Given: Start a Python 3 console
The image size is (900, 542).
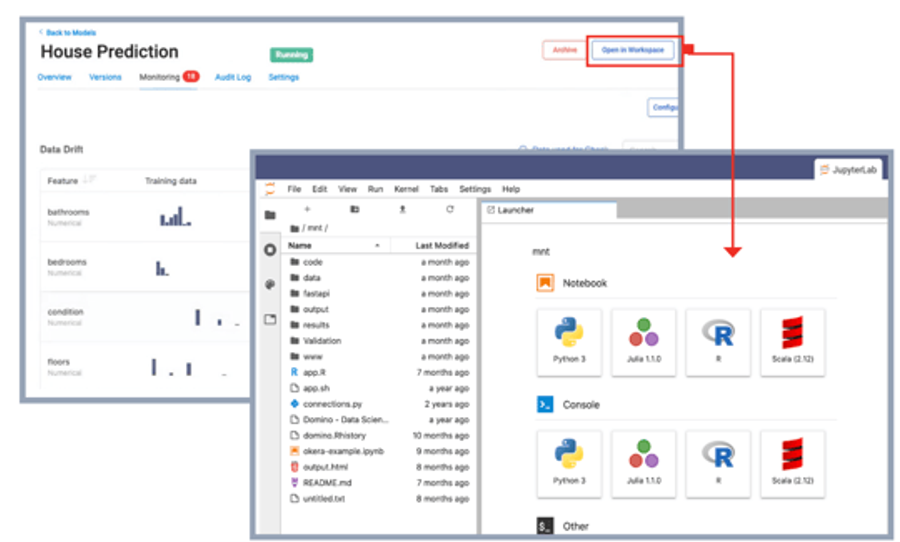Looking at the screenshot, I should pyautogui.click(x=569, y=464).
